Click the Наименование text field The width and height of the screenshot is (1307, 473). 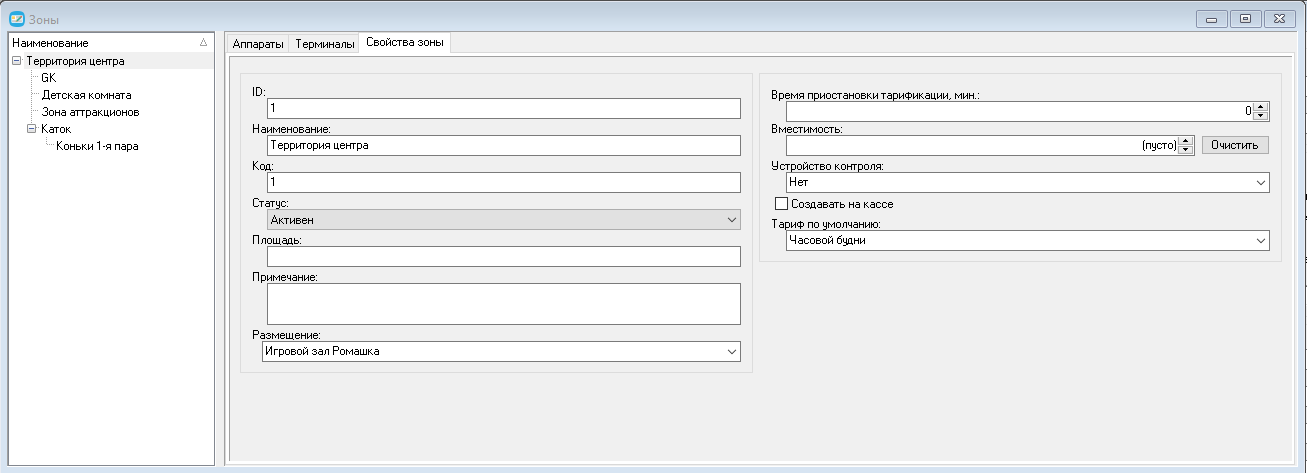click(504, 145)
